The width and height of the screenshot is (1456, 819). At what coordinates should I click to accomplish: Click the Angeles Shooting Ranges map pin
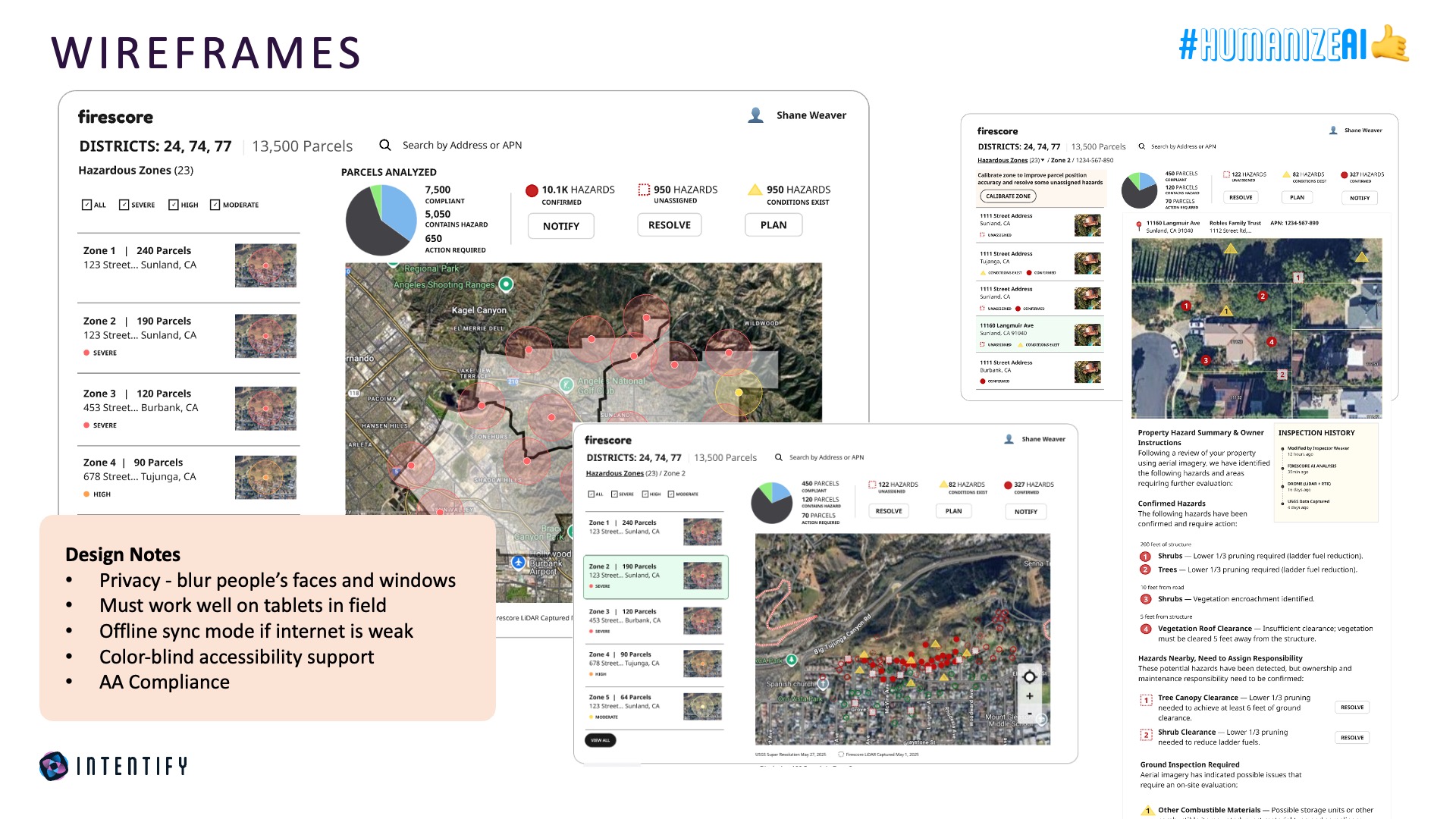click(506, 284)
